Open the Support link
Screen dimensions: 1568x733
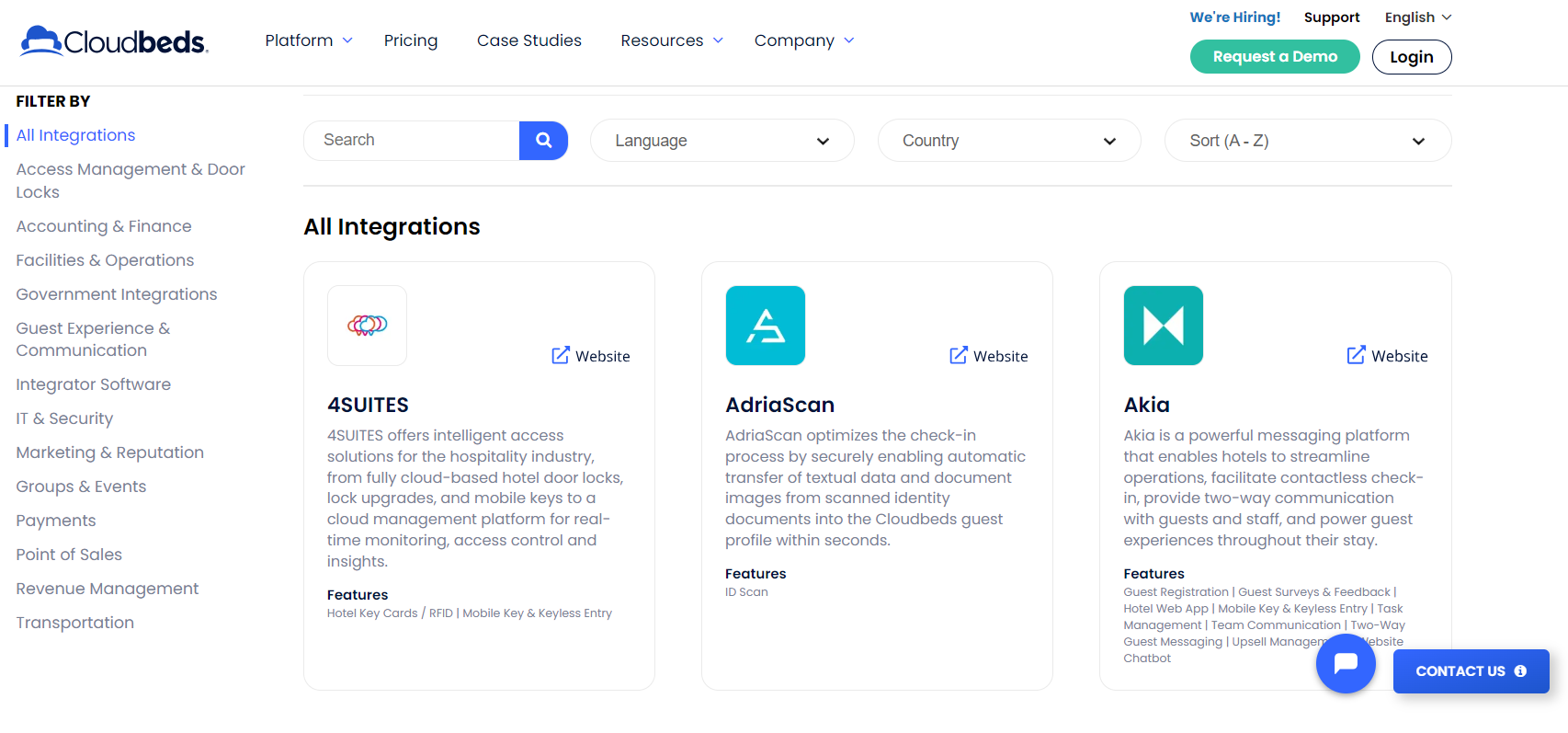1332,17
